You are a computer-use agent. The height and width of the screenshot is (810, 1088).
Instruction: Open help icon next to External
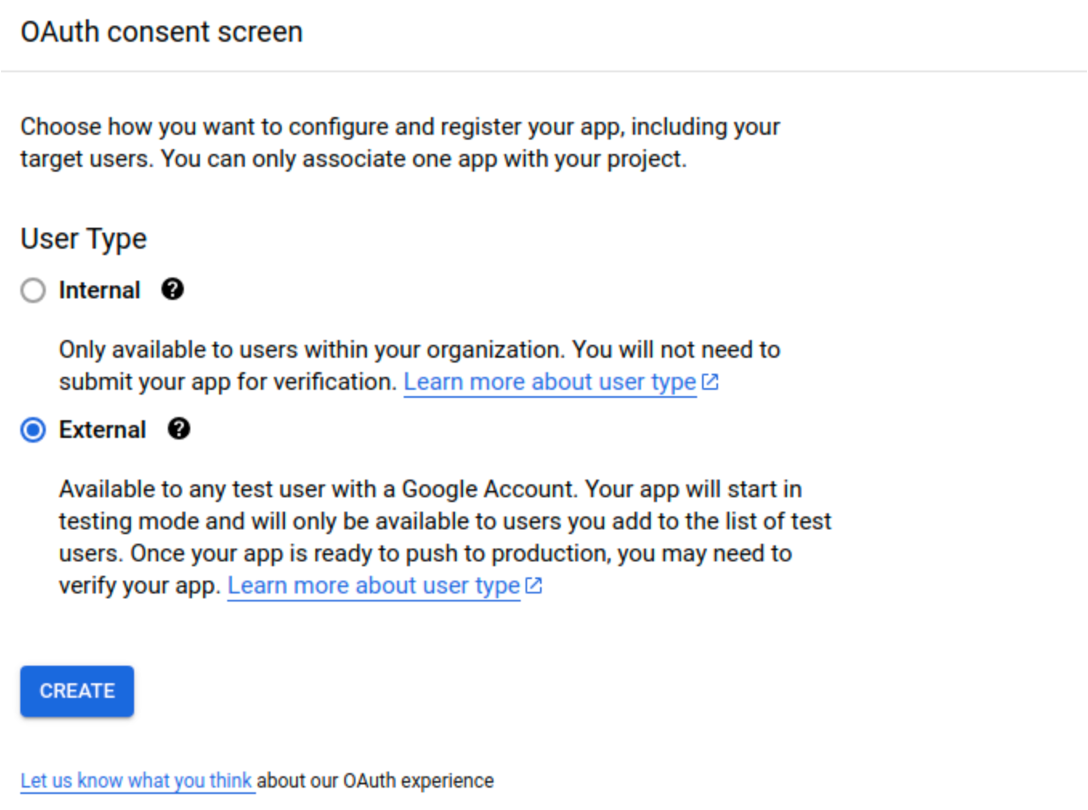(x=178, y=429)
